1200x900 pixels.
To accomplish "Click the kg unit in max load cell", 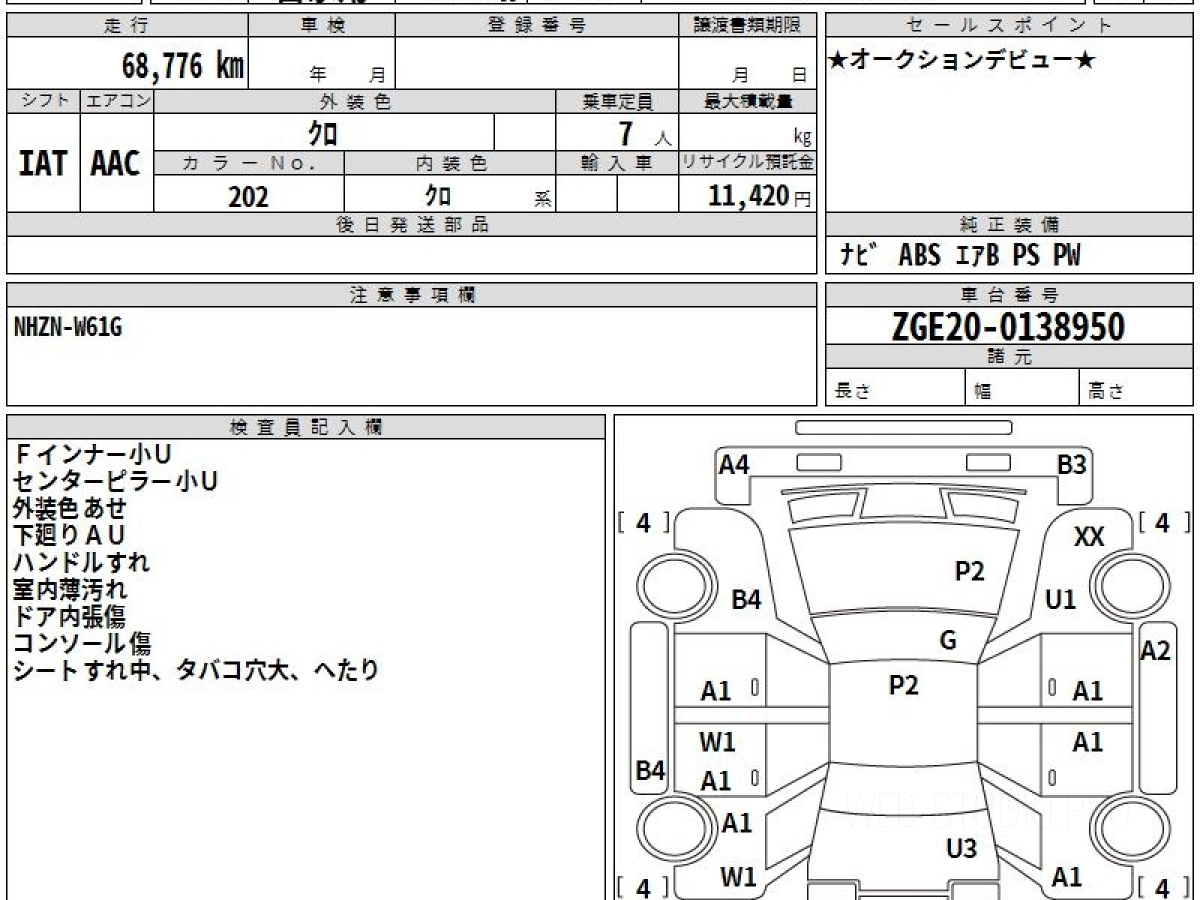I will coord(802,138).
